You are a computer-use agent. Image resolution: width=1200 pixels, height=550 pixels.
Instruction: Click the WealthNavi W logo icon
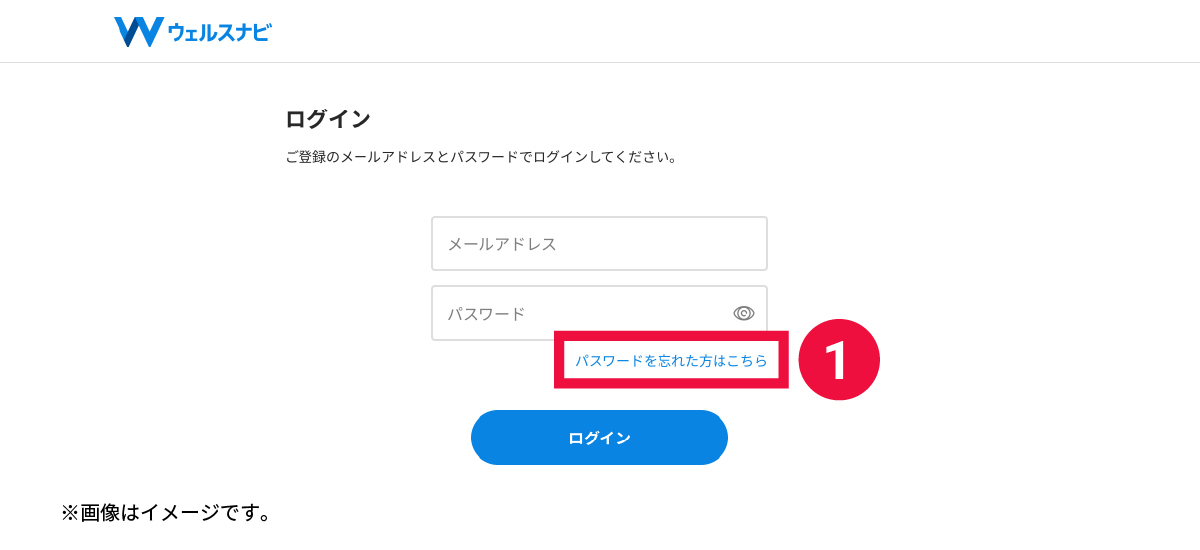pyautogui.click(x=138, y=32)
